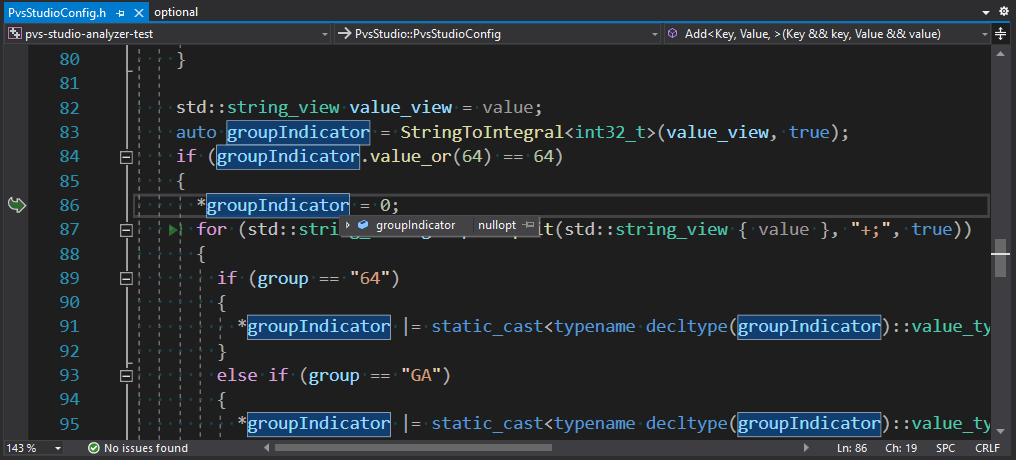
Task: Click line number 82
Action: [69, 108]
